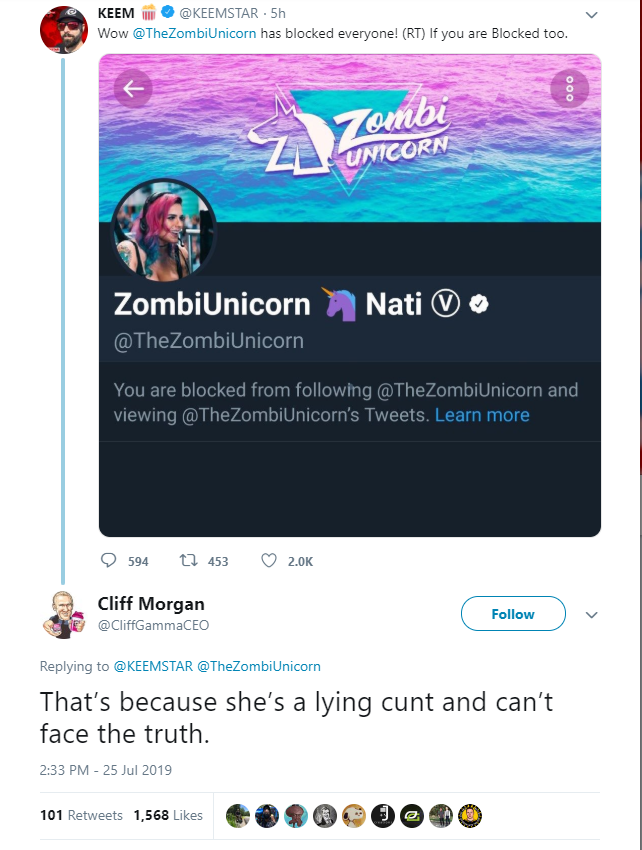
Task: Open the 2:33 PM - 25 Jul 2019 timestamp
Action: coord(106,770)
